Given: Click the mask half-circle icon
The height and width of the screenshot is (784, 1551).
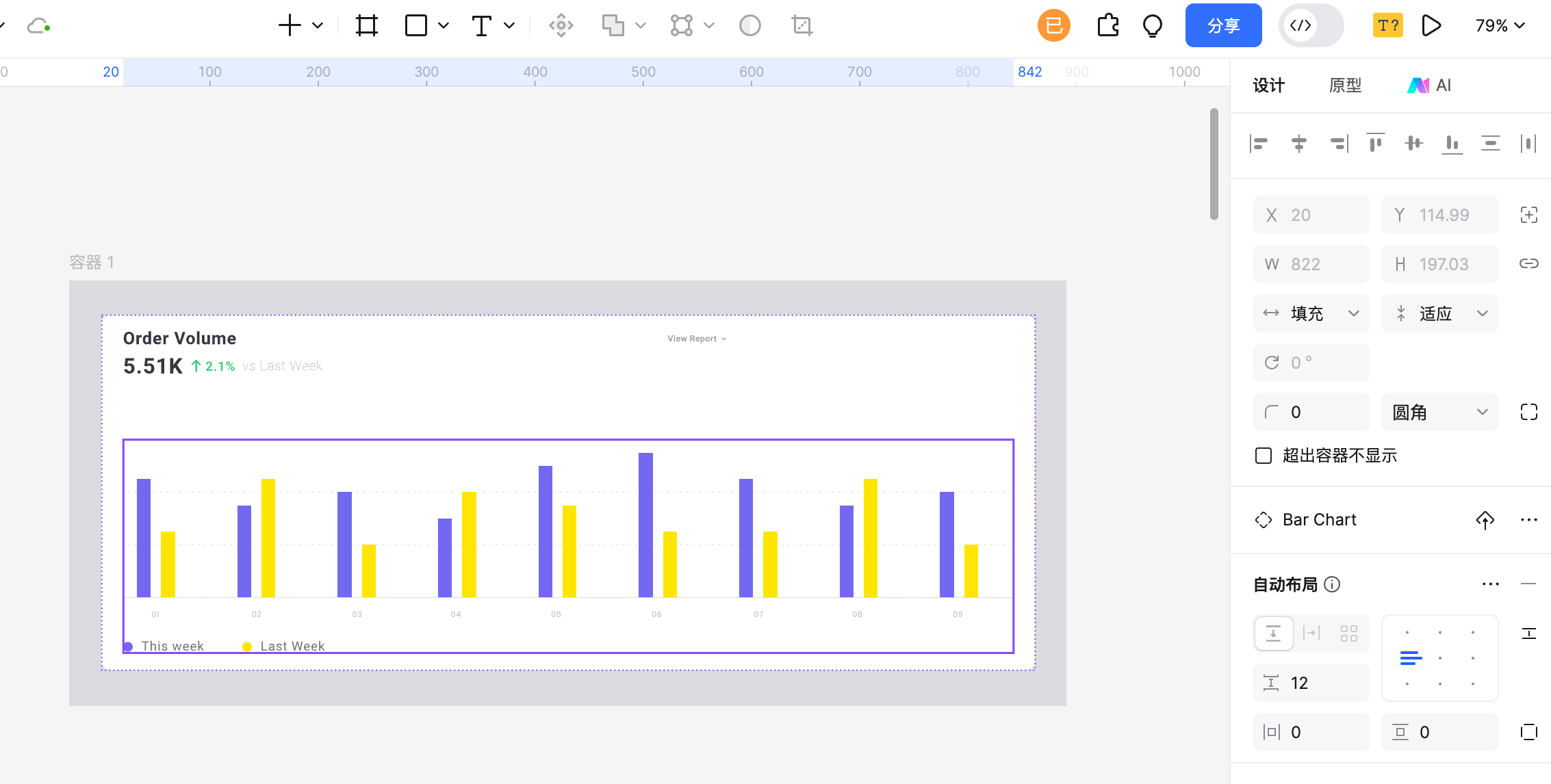Looking at the screenshot, I should click(x=749, y=26).
